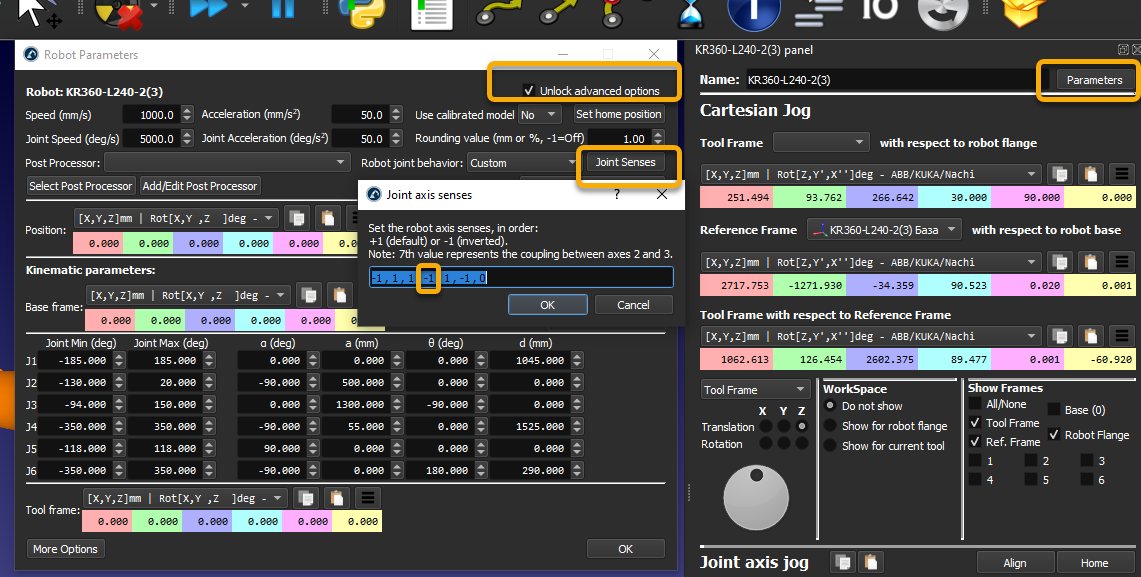Click the Set home position button
Image resolution: width=1141 pixels, height=577 pixels.
click(x=618, y=114)
